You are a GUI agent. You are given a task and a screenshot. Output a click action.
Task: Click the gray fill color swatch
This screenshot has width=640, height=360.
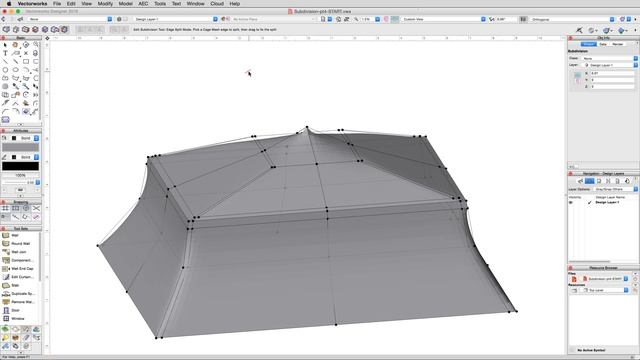pyautogui.click(x=20, y=147)
